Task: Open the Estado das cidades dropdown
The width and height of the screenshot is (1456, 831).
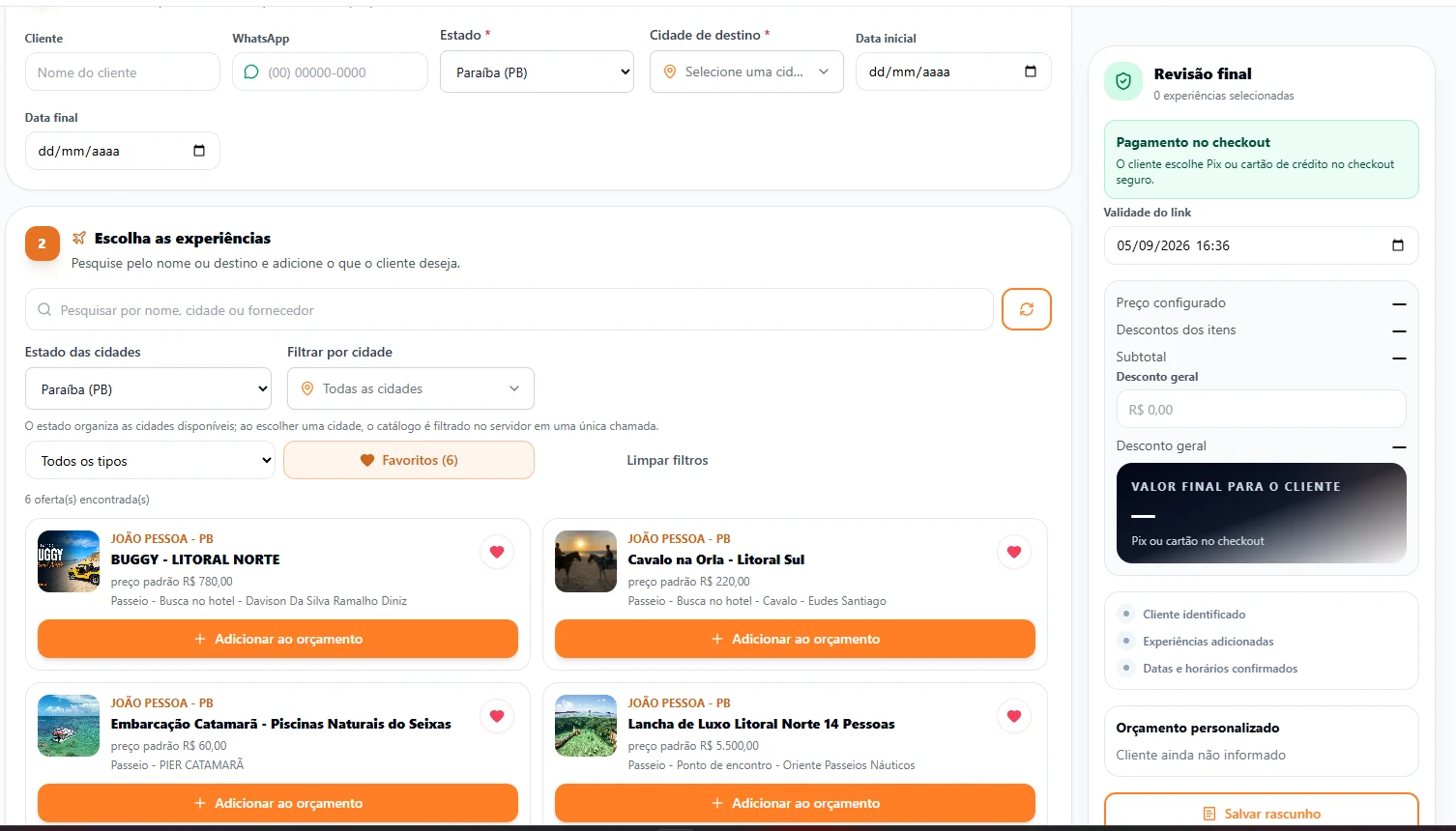Action: click(x=148, y=388)
